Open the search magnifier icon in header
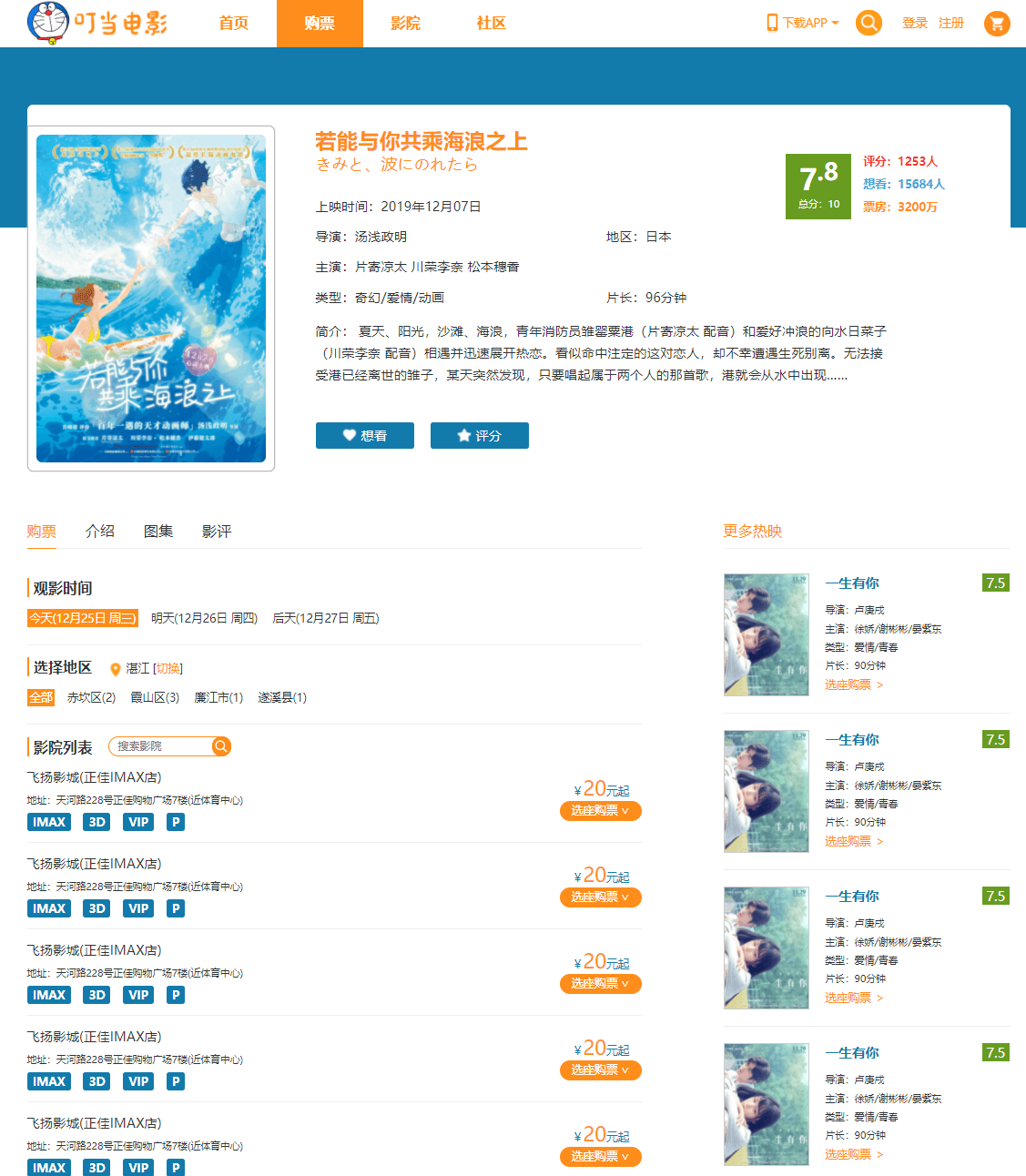The image size is (1026, 1176). [x=869, y=23]
